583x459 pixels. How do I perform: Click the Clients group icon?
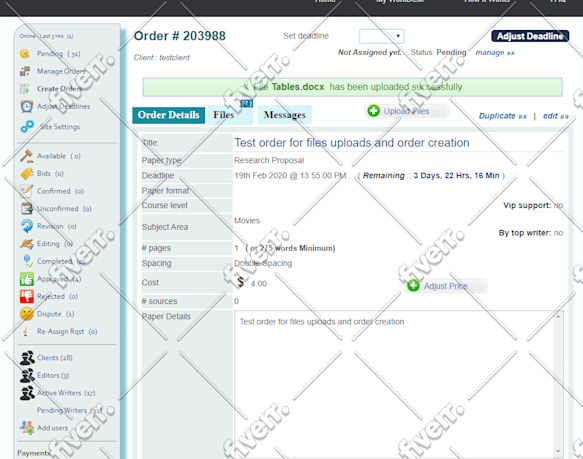click(x=27, y=358)
